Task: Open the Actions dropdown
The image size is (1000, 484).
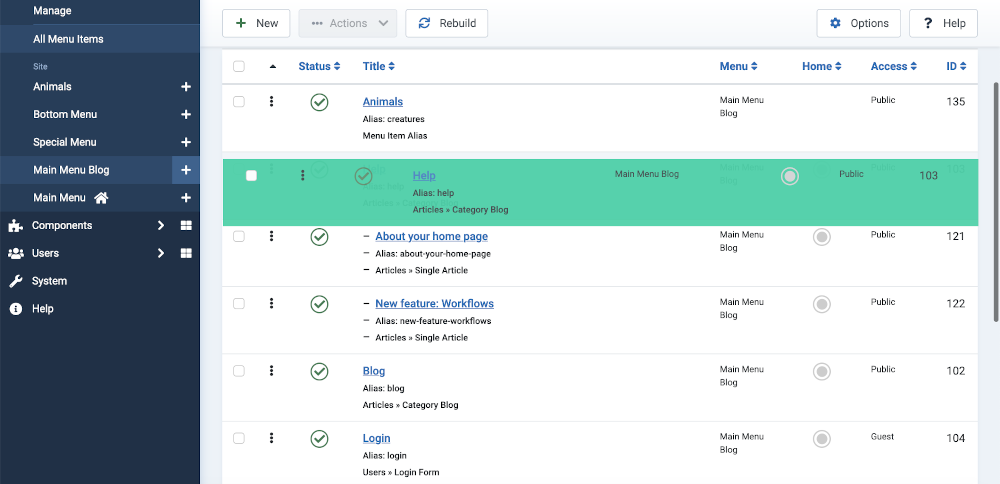Action: [x=347, y=23]
